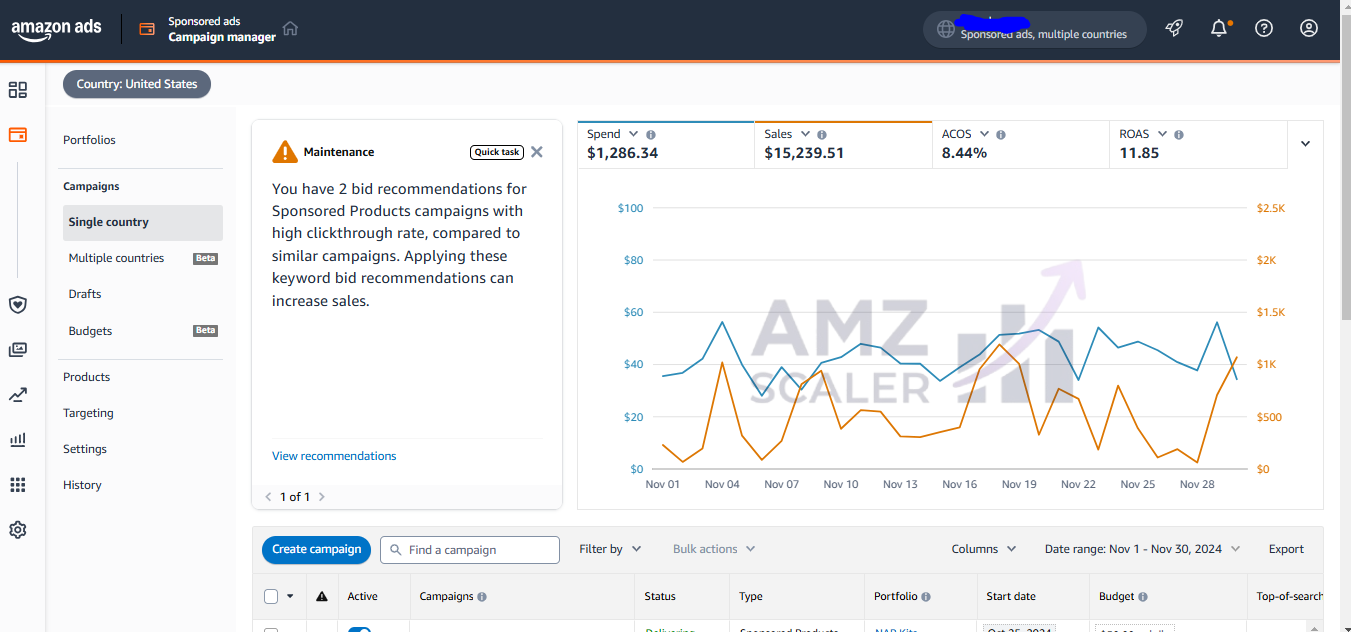1351x632 pixels.
Task: Open select-all checkbox dropdown arrow
Action: (290, 596)
